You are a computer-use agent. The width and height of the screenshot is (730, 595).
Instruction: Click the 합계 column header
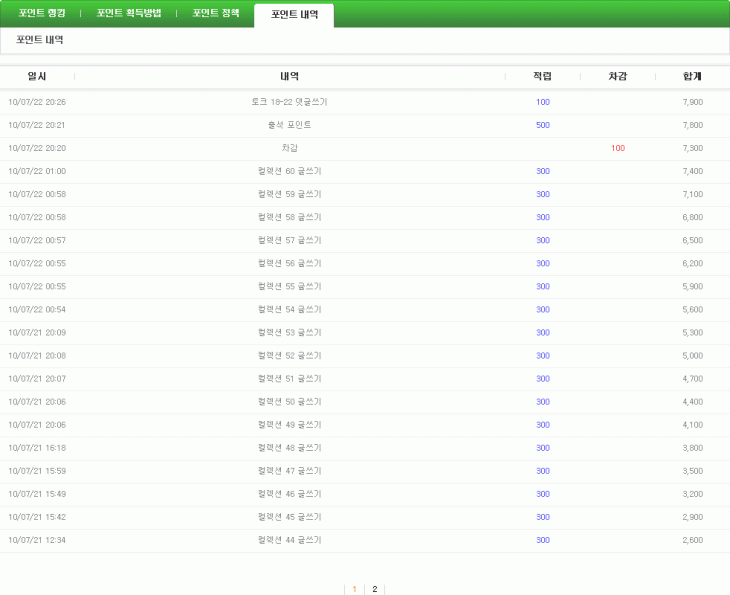[x=692, y=76]
